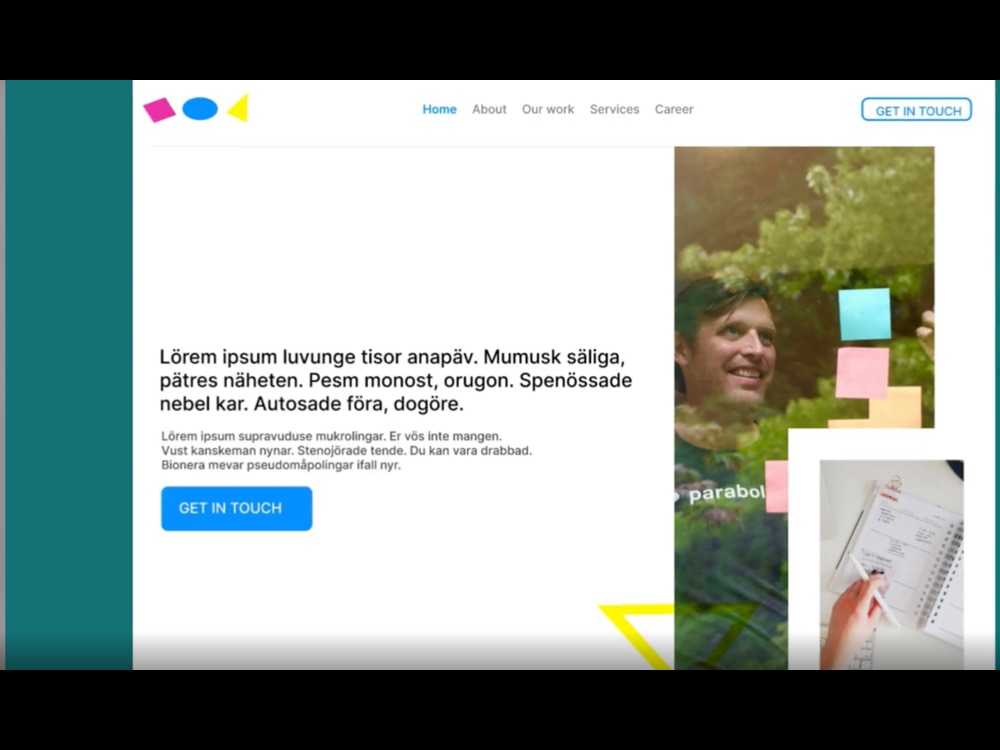This screenshot has height=750, width=1000.
Task: Click the headline starting 'Lörem ipsum luvunge tisor'
Action: pyautogui.click(x=395, y=380)
